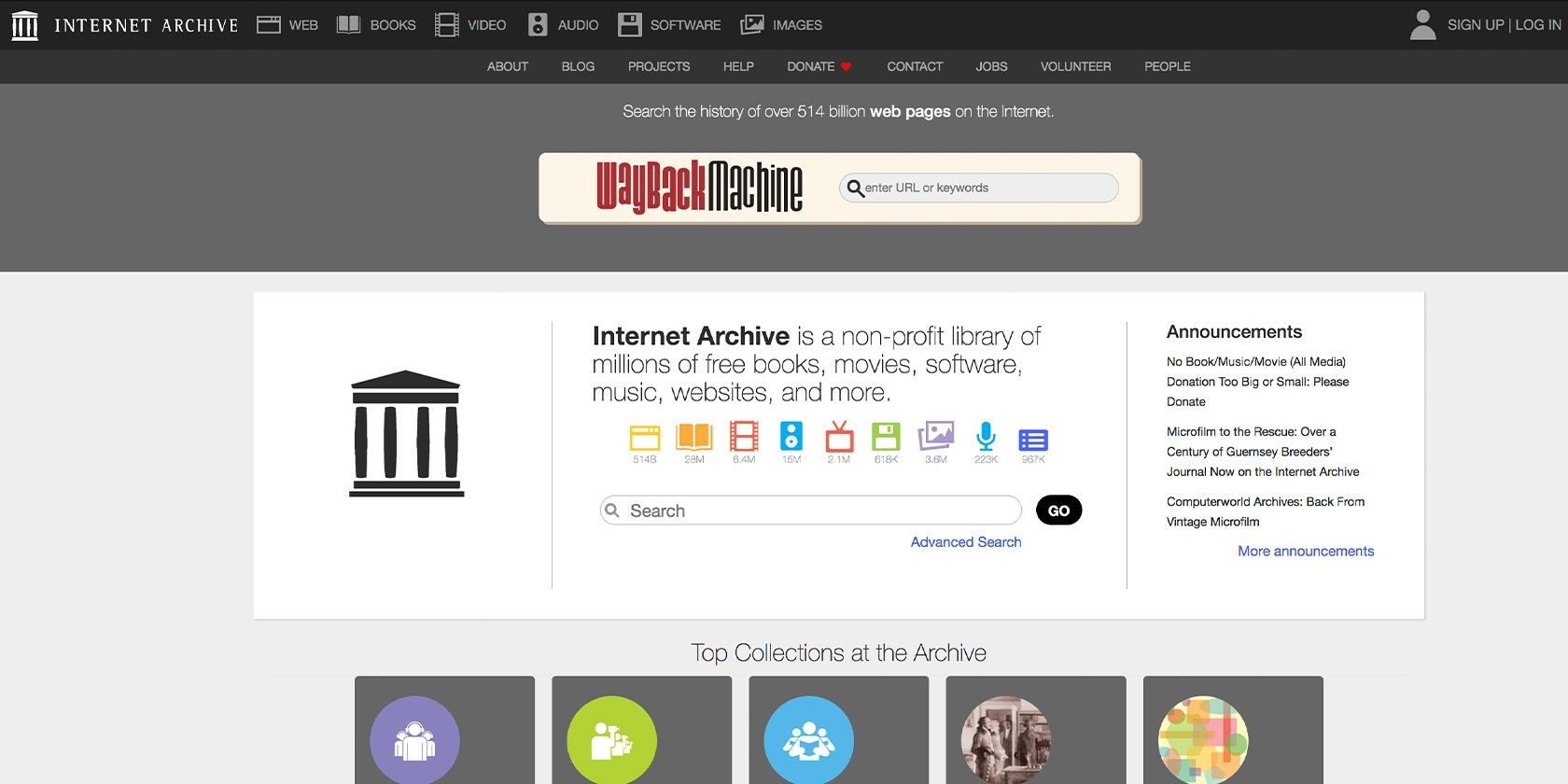Open More announcements link
This screenshot has width=1568, height=784.
click(x=1306, y=552)
